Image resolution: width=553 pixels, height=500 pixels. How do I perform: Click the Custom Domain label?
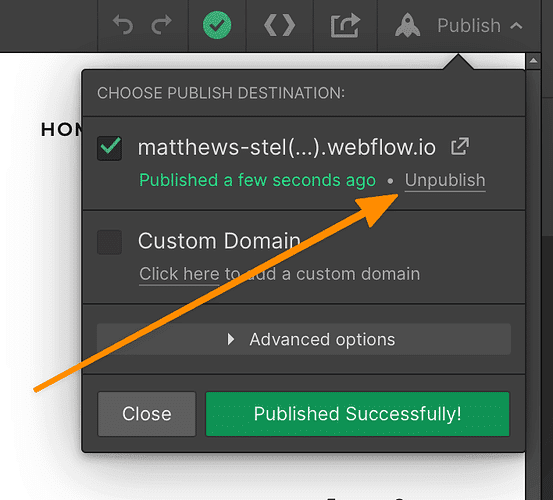click(219, 241)
